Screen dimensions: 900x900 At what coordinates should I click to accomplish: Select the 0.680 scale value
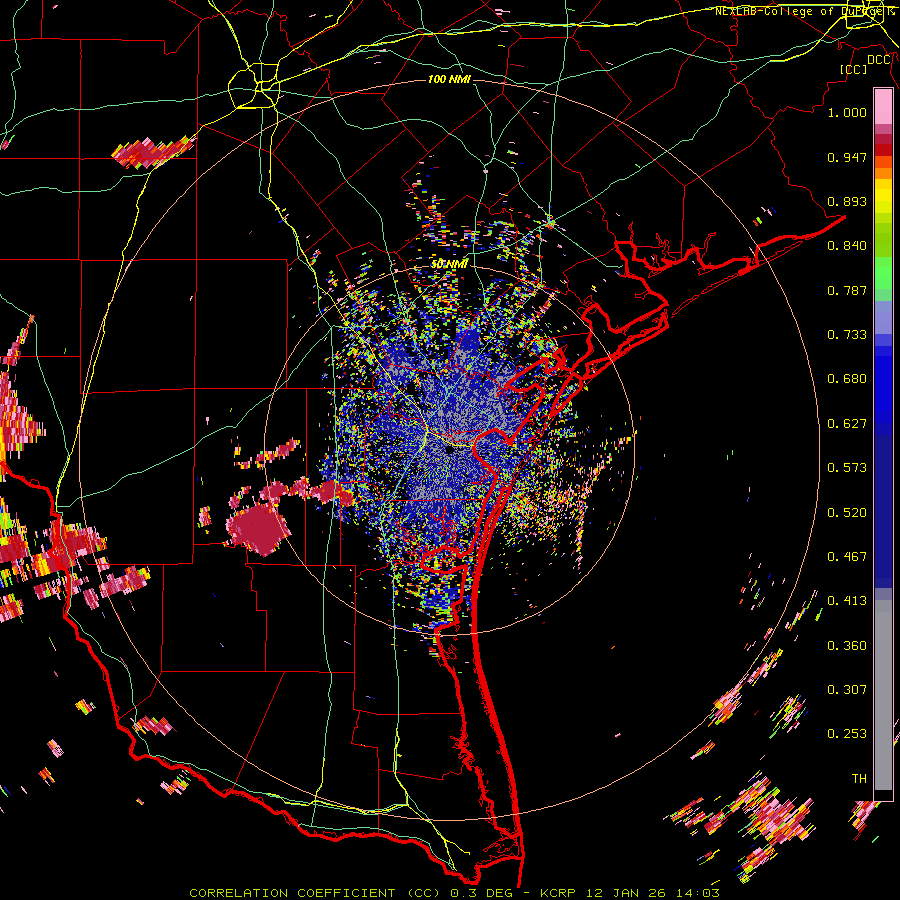click(847, 379)
